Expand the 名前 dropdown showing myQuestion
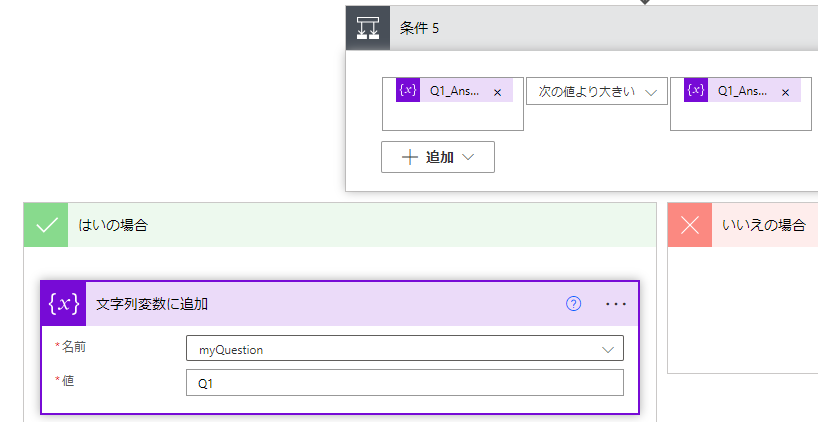The image size is (818, 422). (x=607, y=349)
